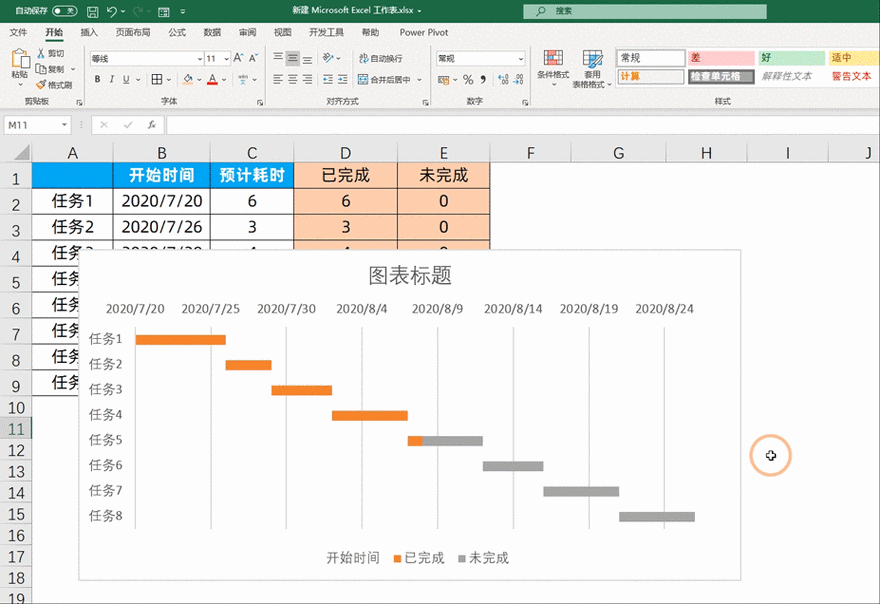
Task: Expand the number format 常规 dropdown
Action: 520,59
